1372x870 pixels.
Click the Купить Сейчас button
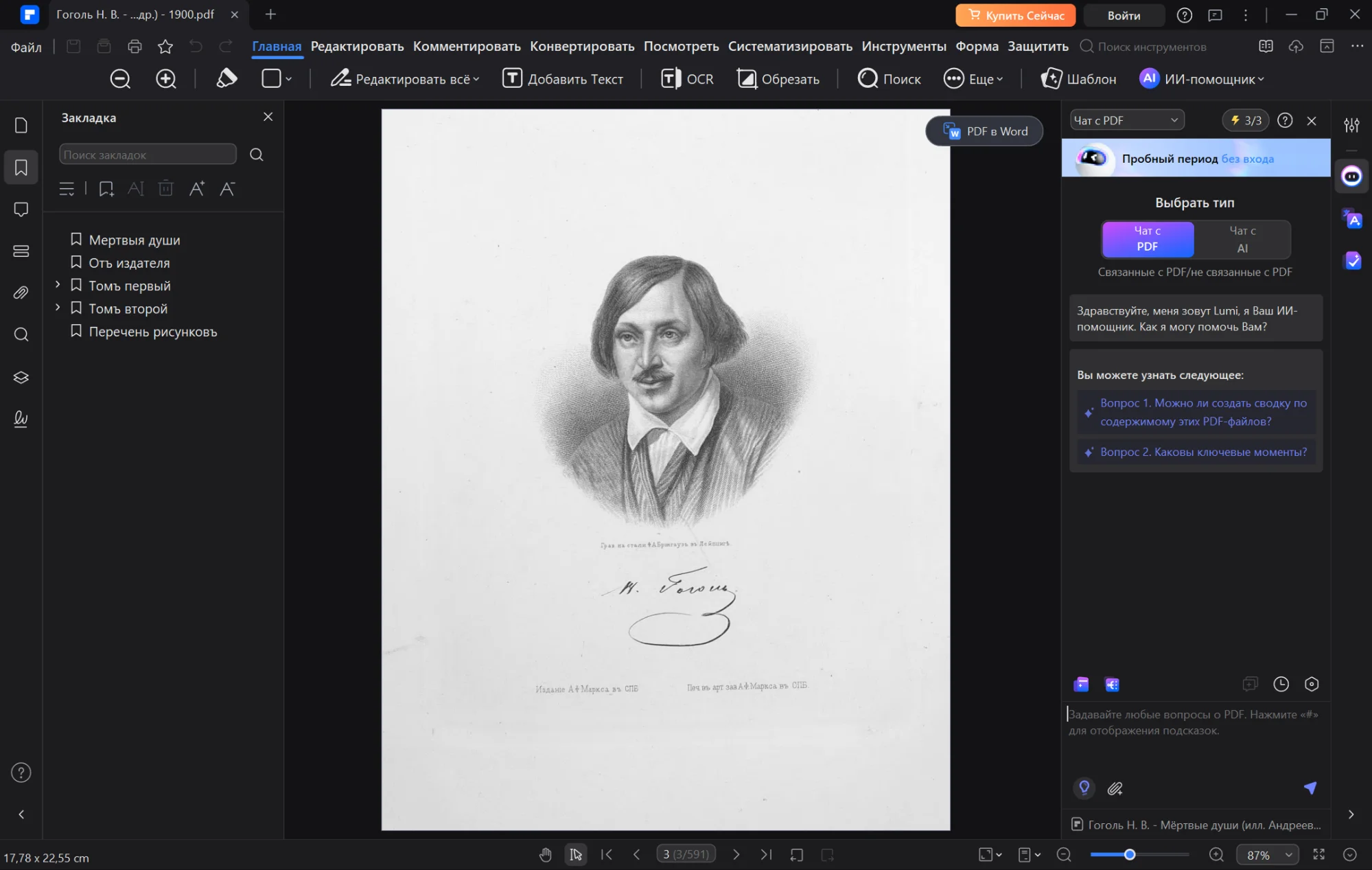click(x=1016, y=15)
